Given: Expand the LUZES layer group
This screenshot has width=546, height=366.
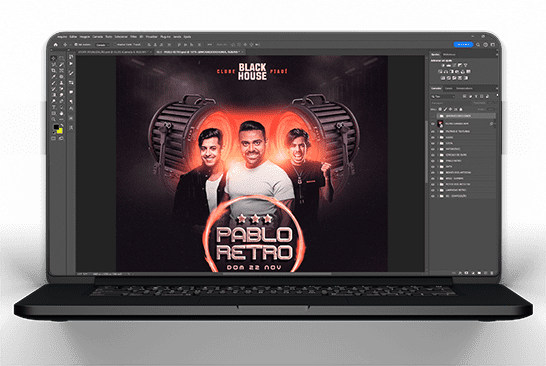Looking at the screenshot, I should coord(438,138).
